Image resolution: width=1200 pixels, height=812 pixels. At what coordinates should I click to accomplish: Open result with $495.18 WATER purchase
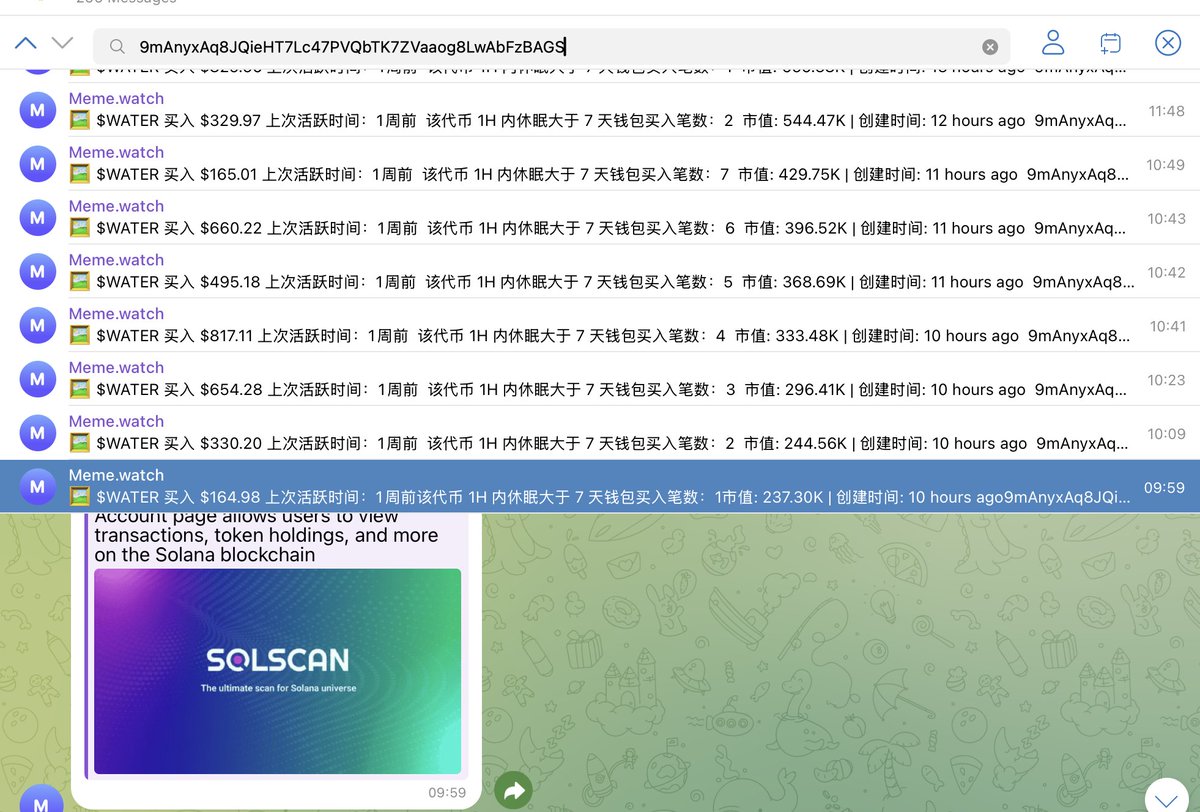click(x=600, y=272)
